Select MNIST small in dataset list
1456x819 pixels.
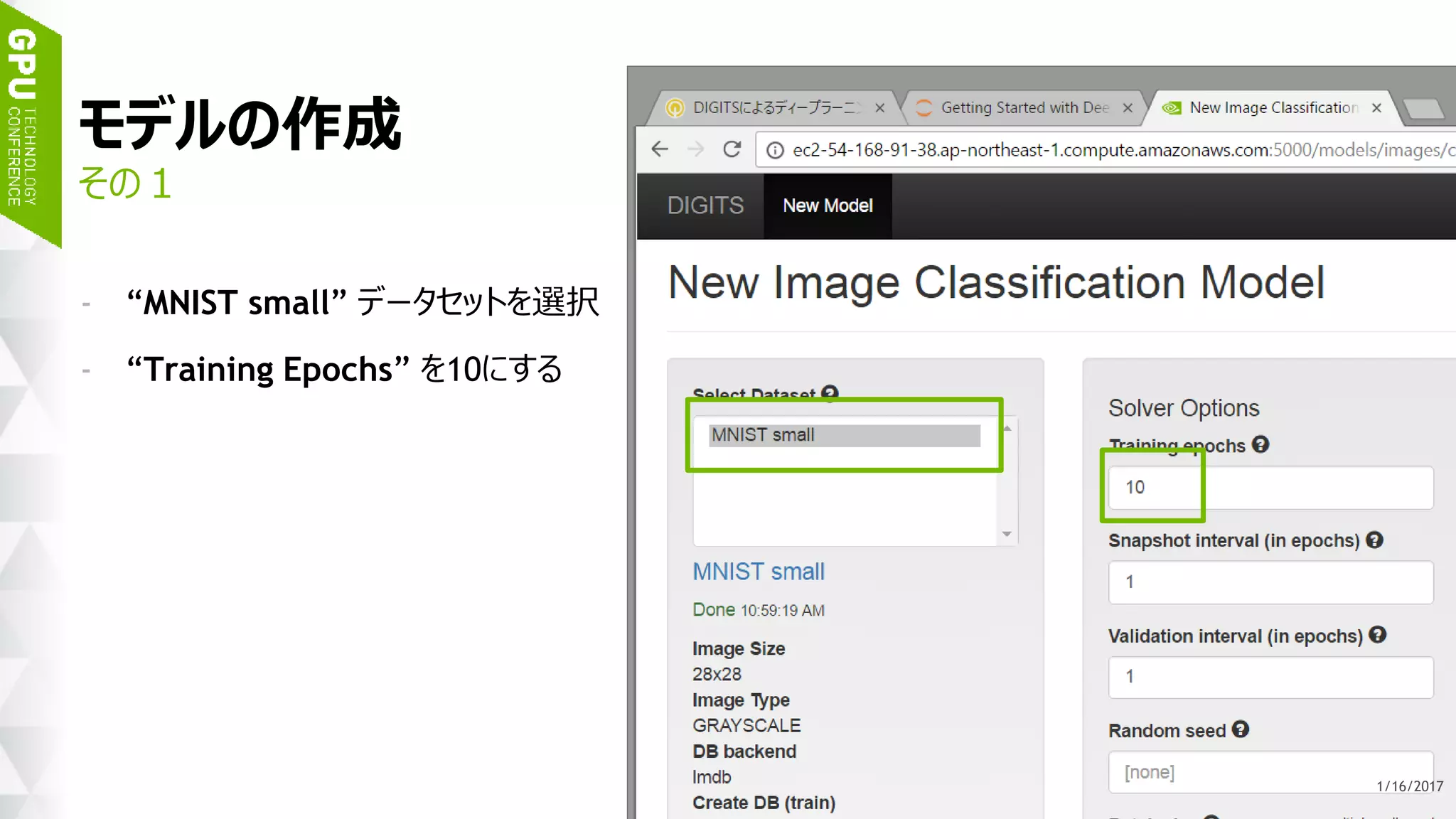click(845, 435)
